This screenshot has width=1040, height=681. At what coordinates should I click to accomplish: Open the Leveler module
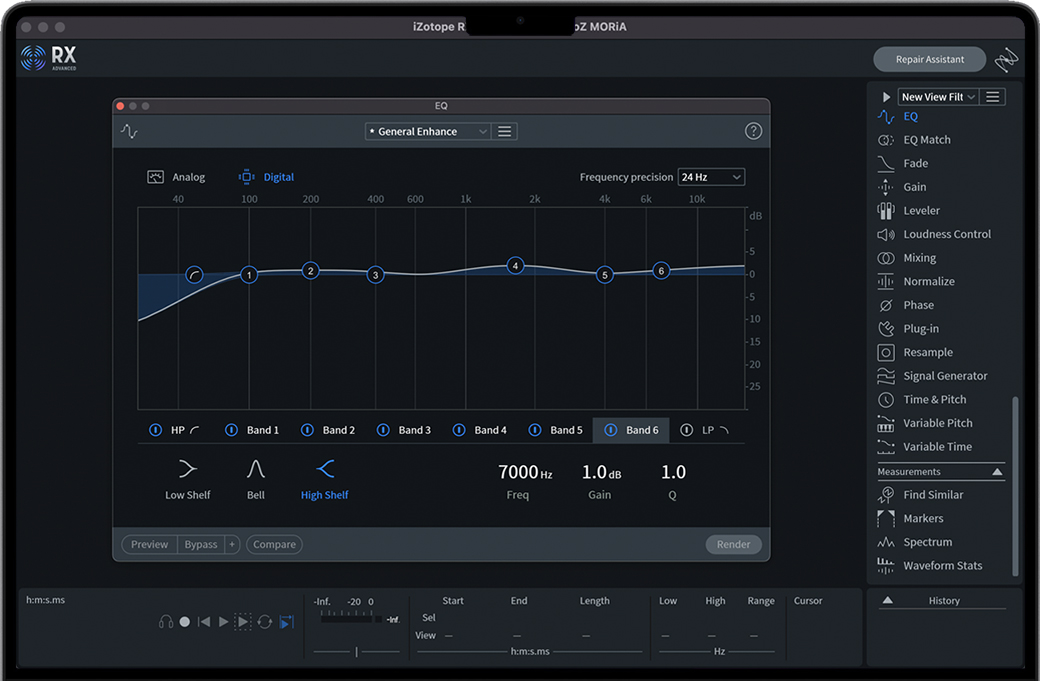click(x=921, y=210)
